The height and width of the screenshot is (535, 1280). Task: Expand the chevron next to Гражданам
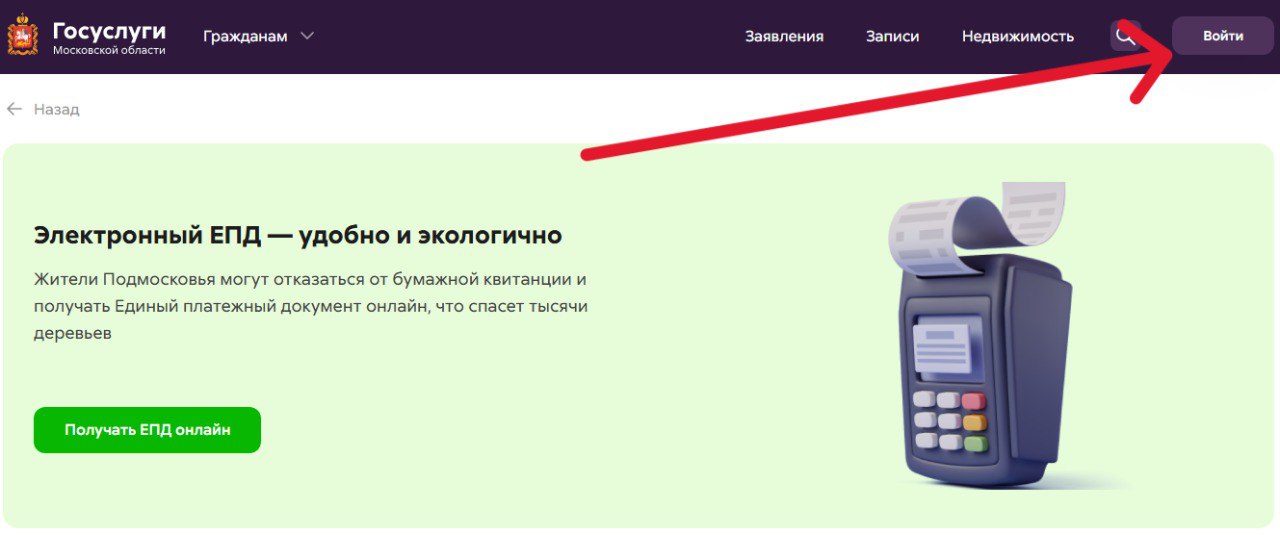[307, 36]
